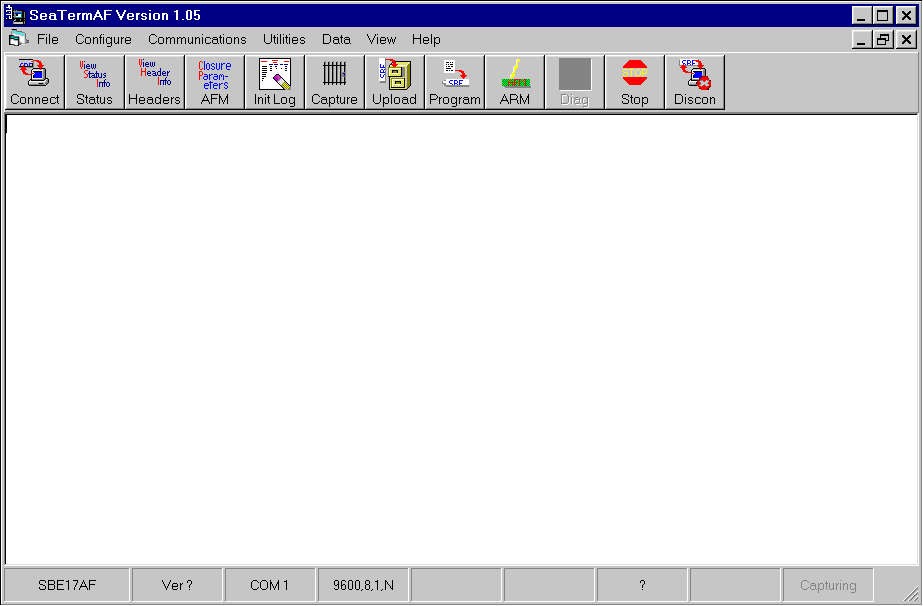Open the File menu

coord(48,39)
